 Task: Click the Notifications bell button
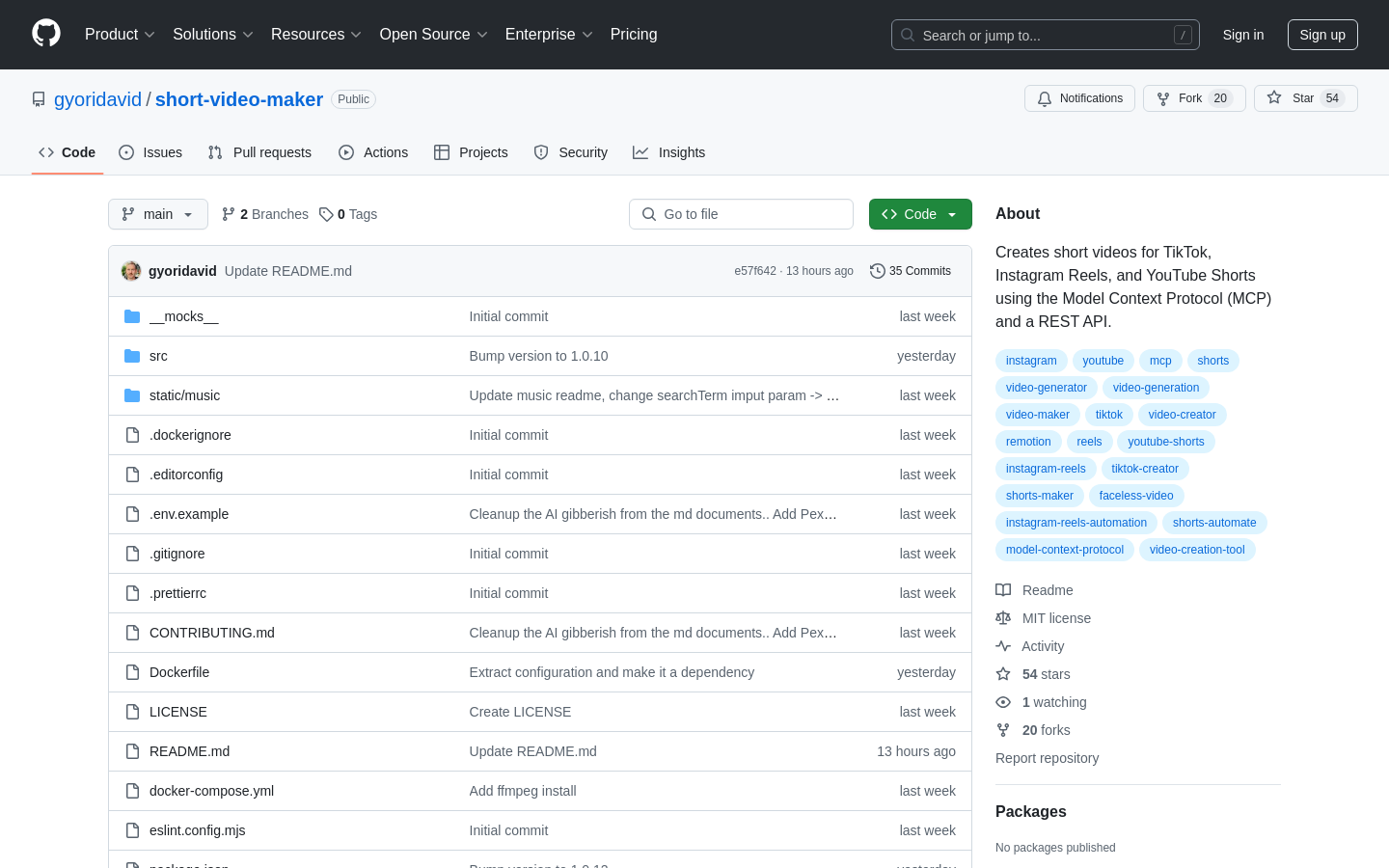(1079, 98)
